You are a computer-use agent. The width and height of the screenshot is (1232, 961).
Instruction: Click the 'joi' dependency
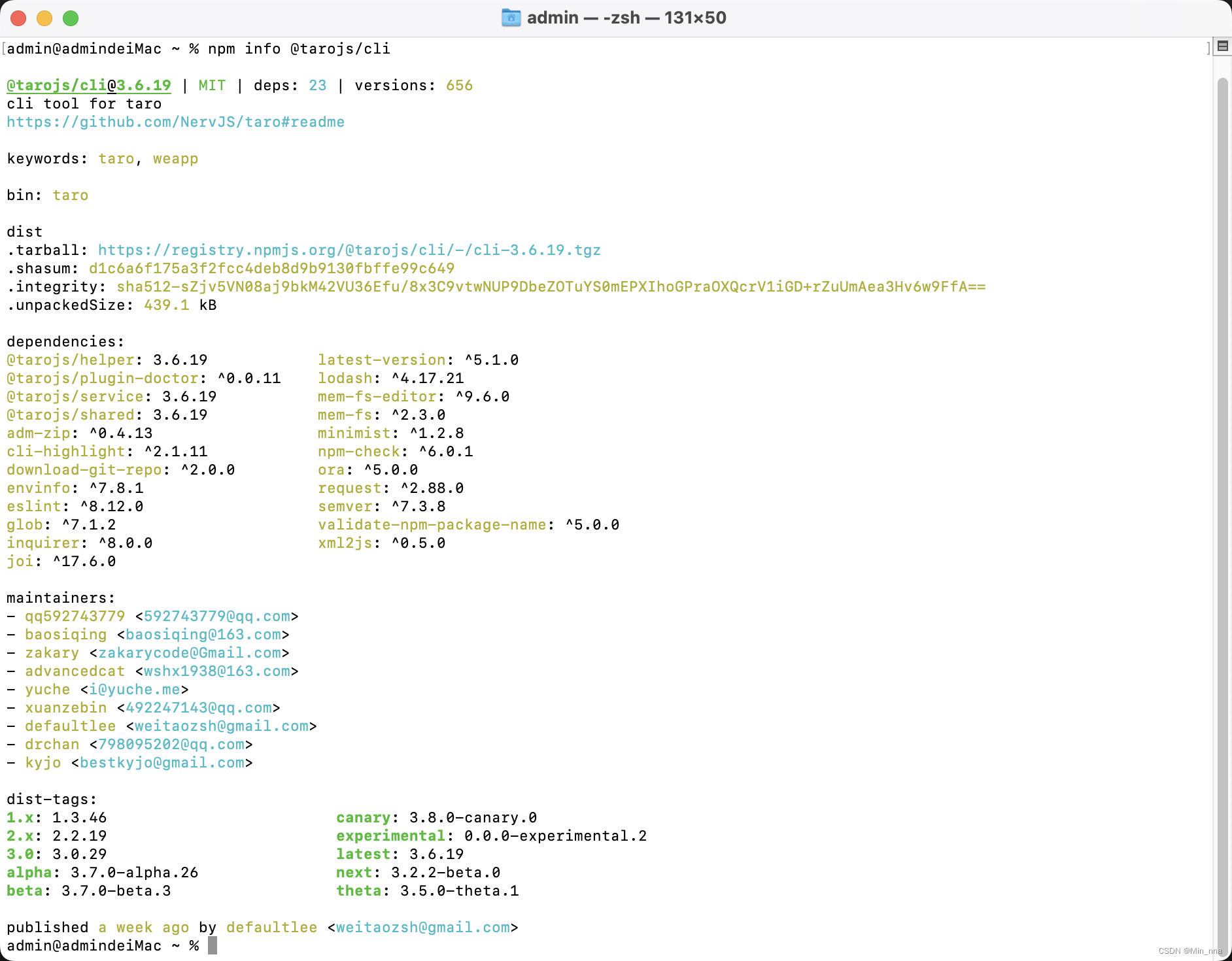(x=20, y=562)
